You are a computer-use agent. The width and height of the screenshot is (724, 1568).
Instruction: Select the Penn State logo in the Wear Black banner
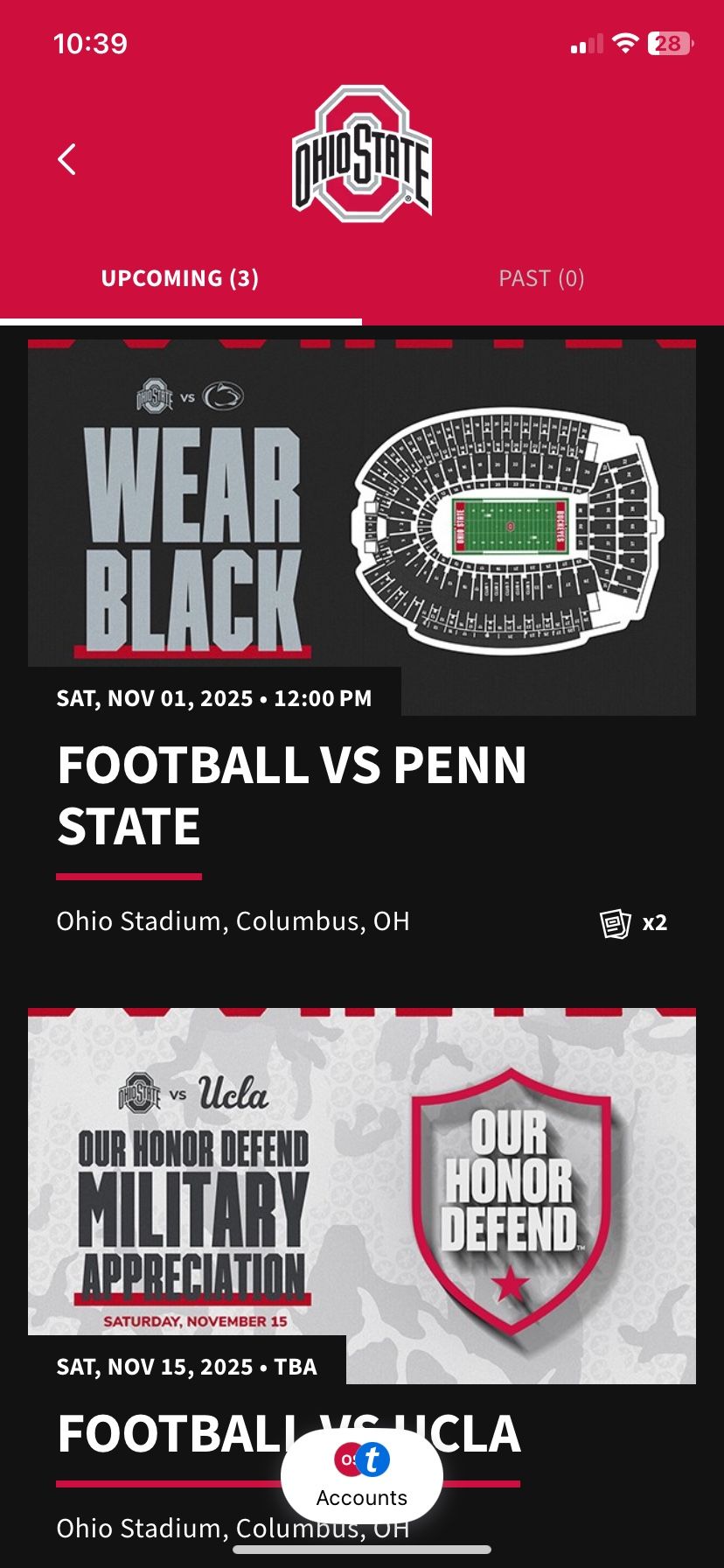[223, 395]
